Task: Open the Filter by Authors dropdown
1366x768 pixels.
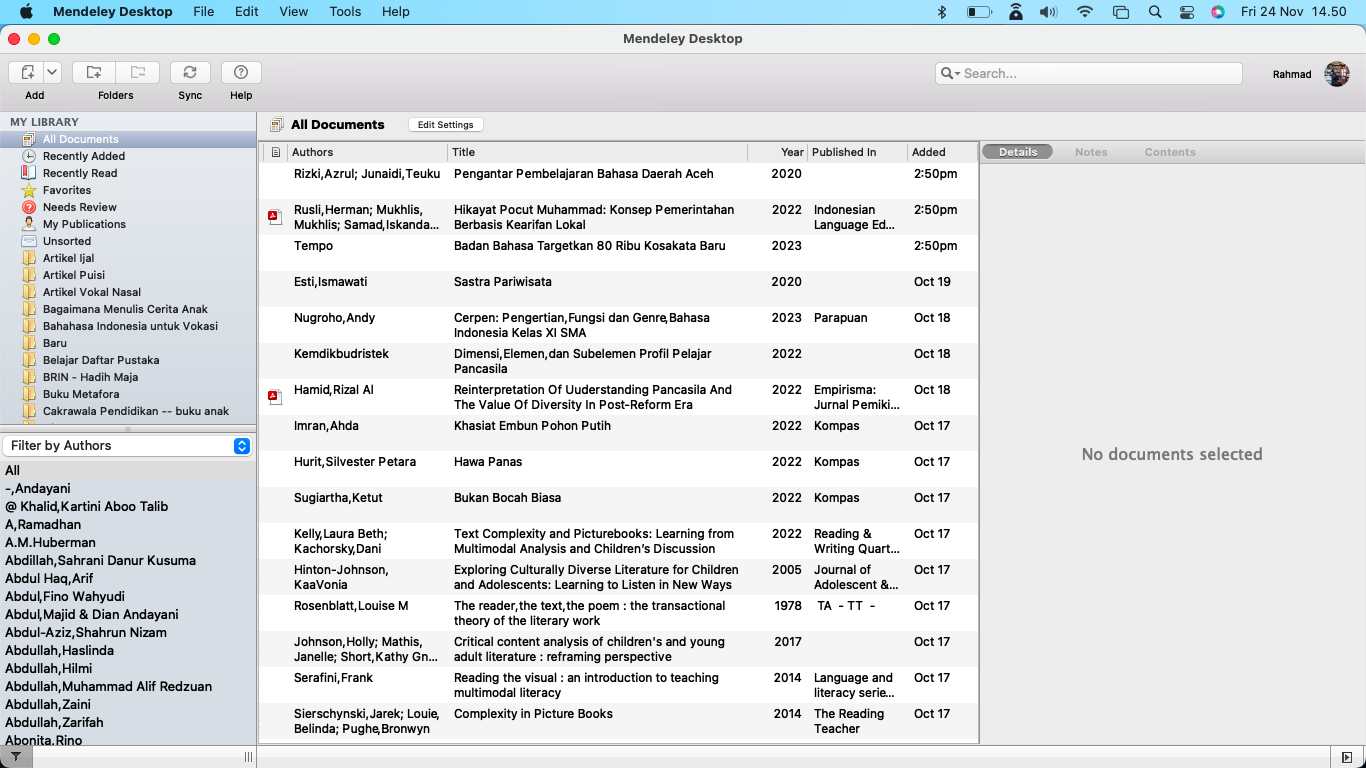Action: [127, 446]
